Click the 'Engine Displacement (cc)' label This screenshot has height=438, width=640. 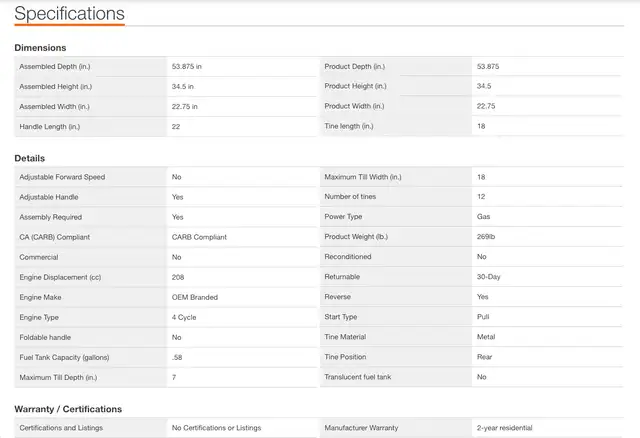click(x=60, y=277)
